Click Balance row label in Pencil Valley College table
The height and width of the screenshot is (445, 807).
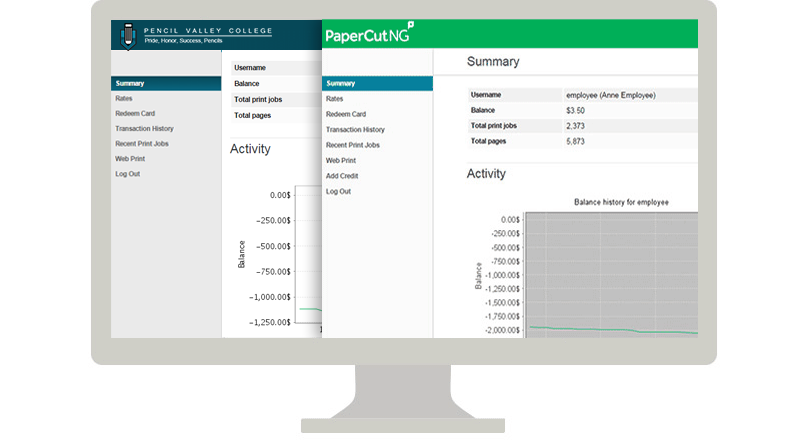coord(247,83)
